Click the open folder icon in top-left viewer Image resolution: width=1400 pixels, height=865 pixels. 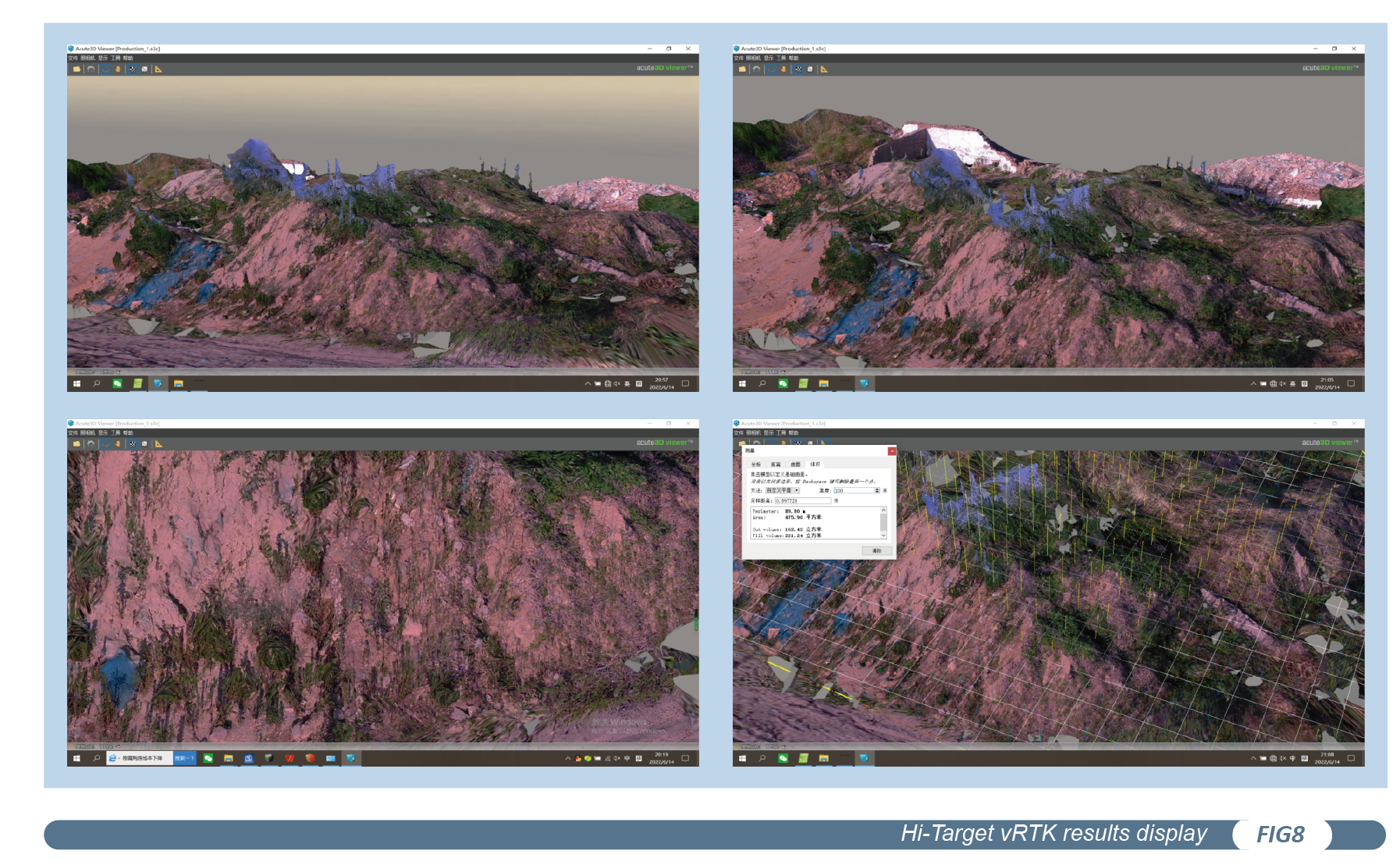(x=76, y=69)
